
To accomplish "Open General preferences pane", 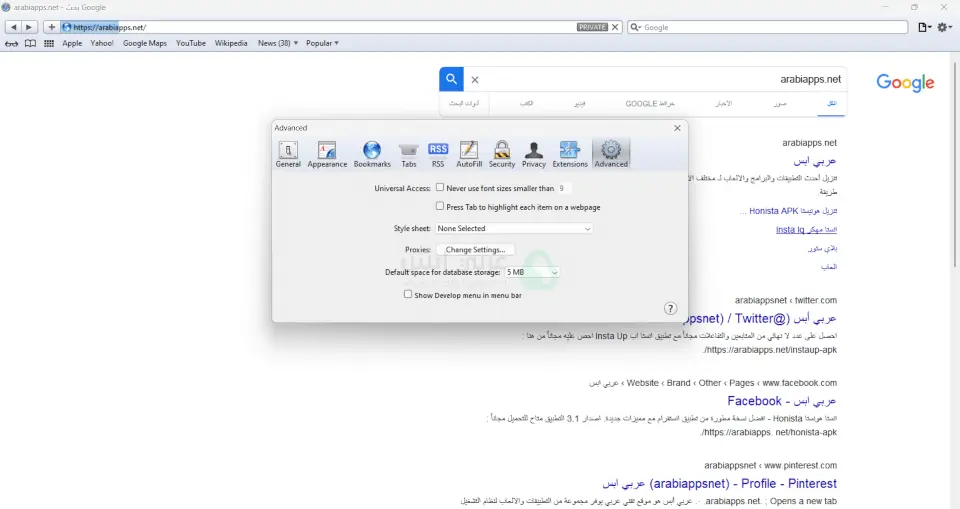I will click(288, 154).
